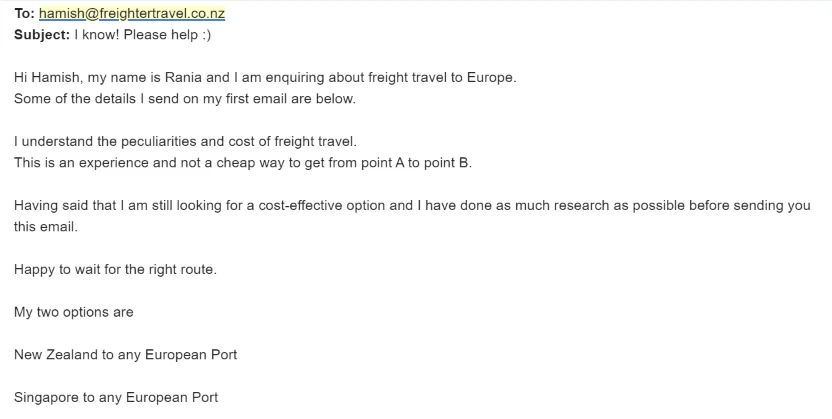832x419 pixels.
Task: Click the bold "Subject:" label
Action: coord(42,34)
